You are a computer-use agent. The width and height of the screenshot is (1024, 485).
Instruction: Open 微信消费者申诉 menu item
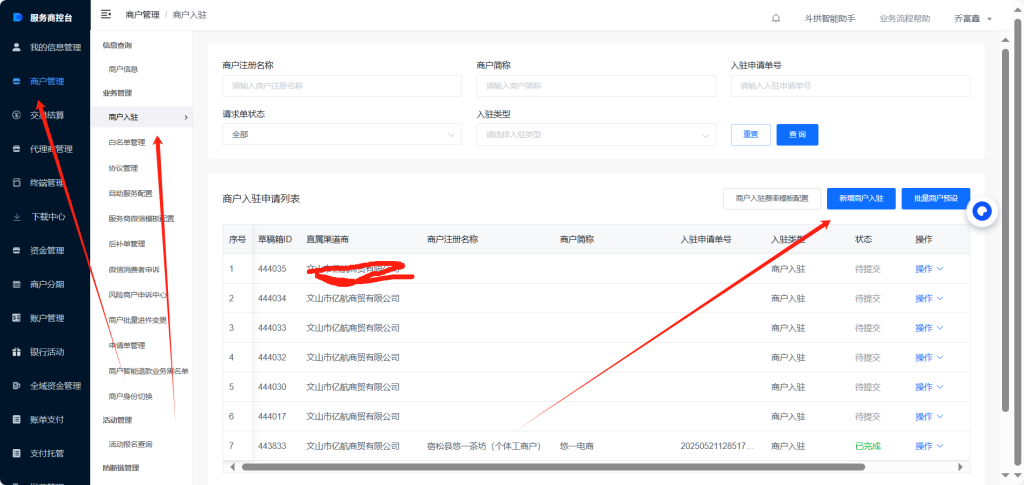point(134,269)
